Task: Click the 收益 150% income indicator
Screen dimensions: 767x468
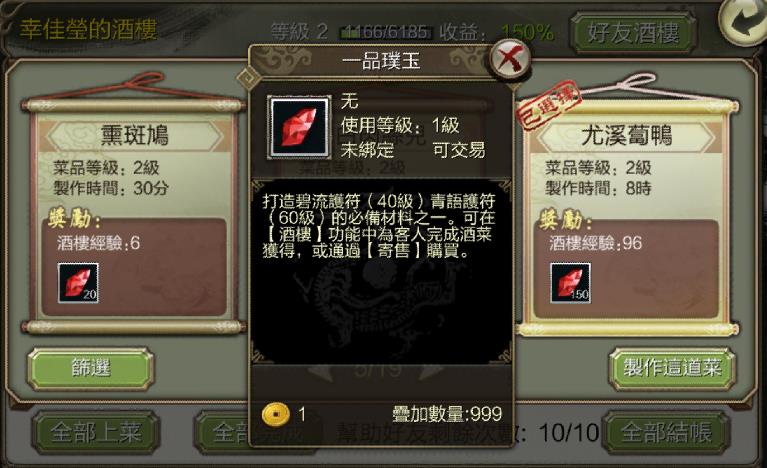Action: (x=496, y=32)
